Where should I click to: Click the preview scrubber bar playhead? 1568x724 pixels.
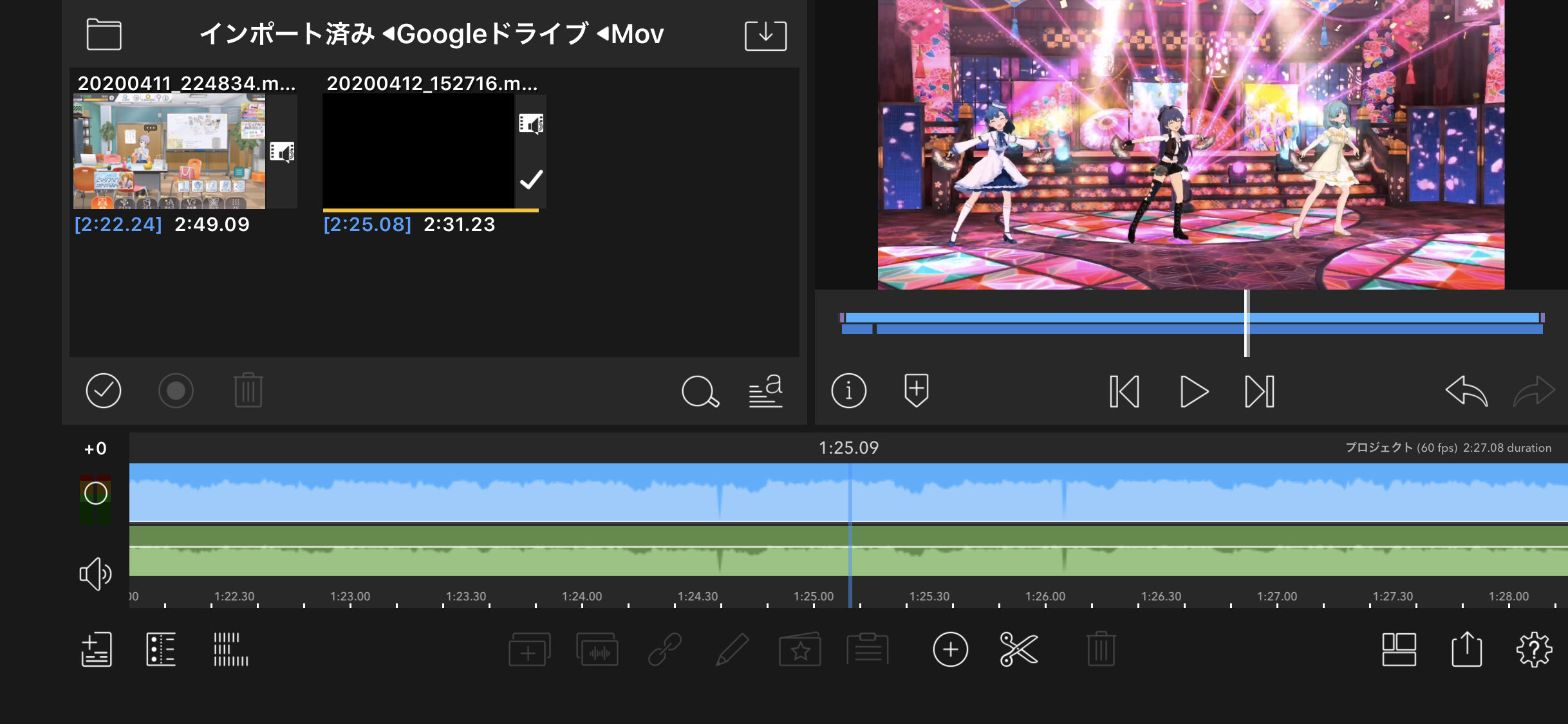tap(1247, 323)
